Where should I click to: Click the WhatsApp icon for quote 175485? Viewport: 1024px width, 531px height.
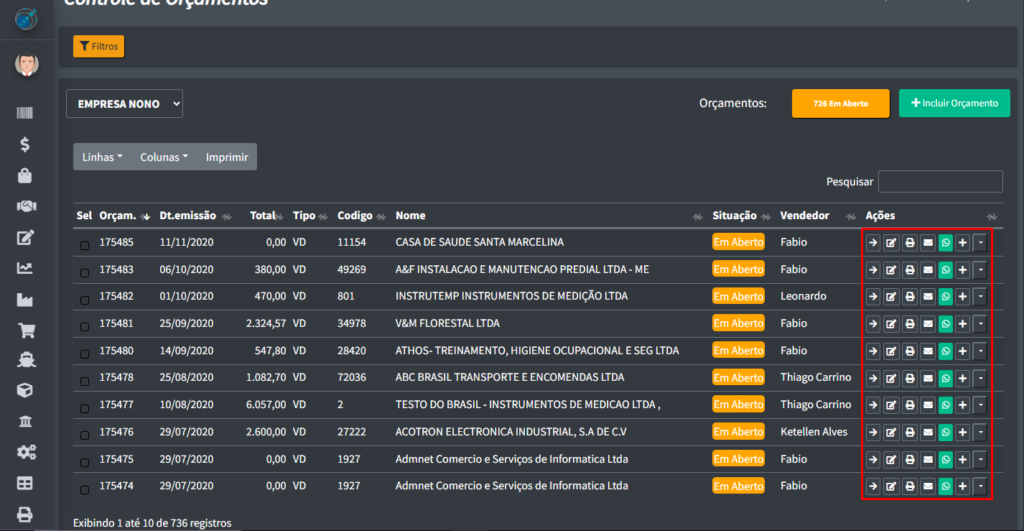point(945,242)
